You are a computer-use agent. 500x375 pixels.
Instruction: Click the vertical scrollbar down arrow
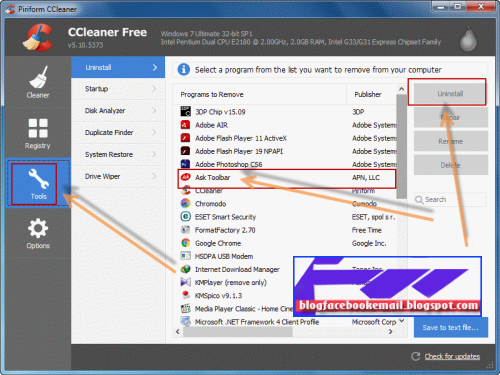[401, 321]
